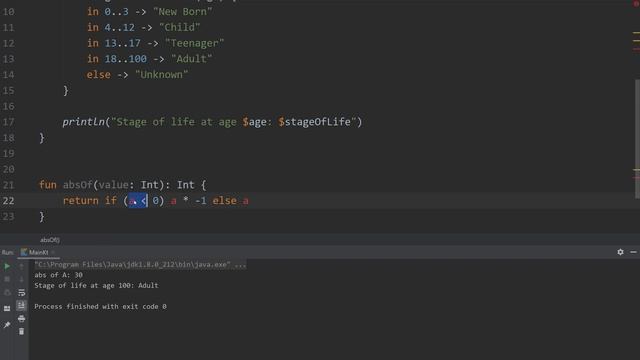Viewport: 640px width, 360px height.
Task: Click the Print console output icon
Action: coord(21,318)
